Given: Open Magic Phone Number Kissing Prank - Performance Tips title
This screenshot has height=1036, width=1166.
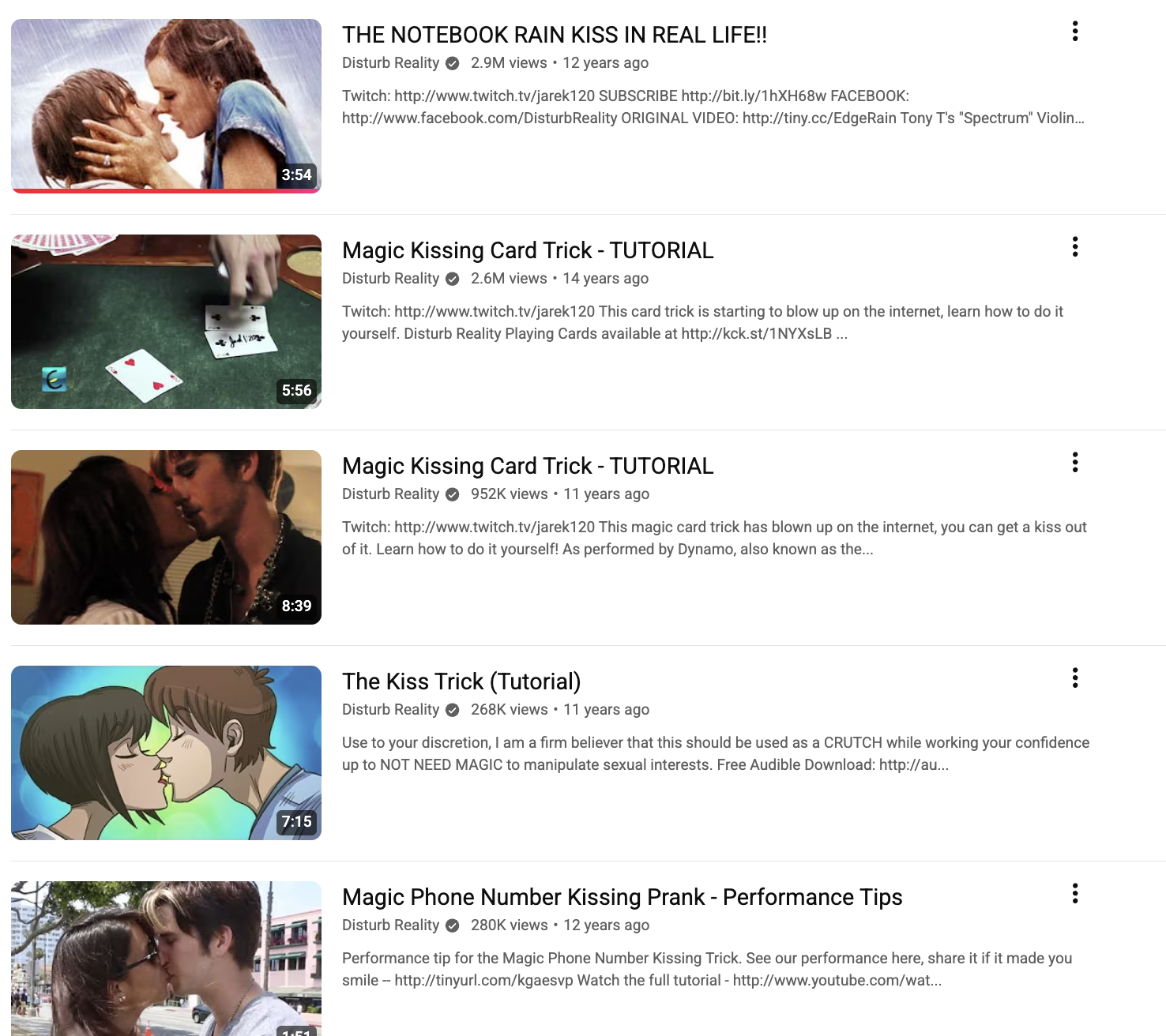Looking at the screenshot, I should [x=622, y=897].
